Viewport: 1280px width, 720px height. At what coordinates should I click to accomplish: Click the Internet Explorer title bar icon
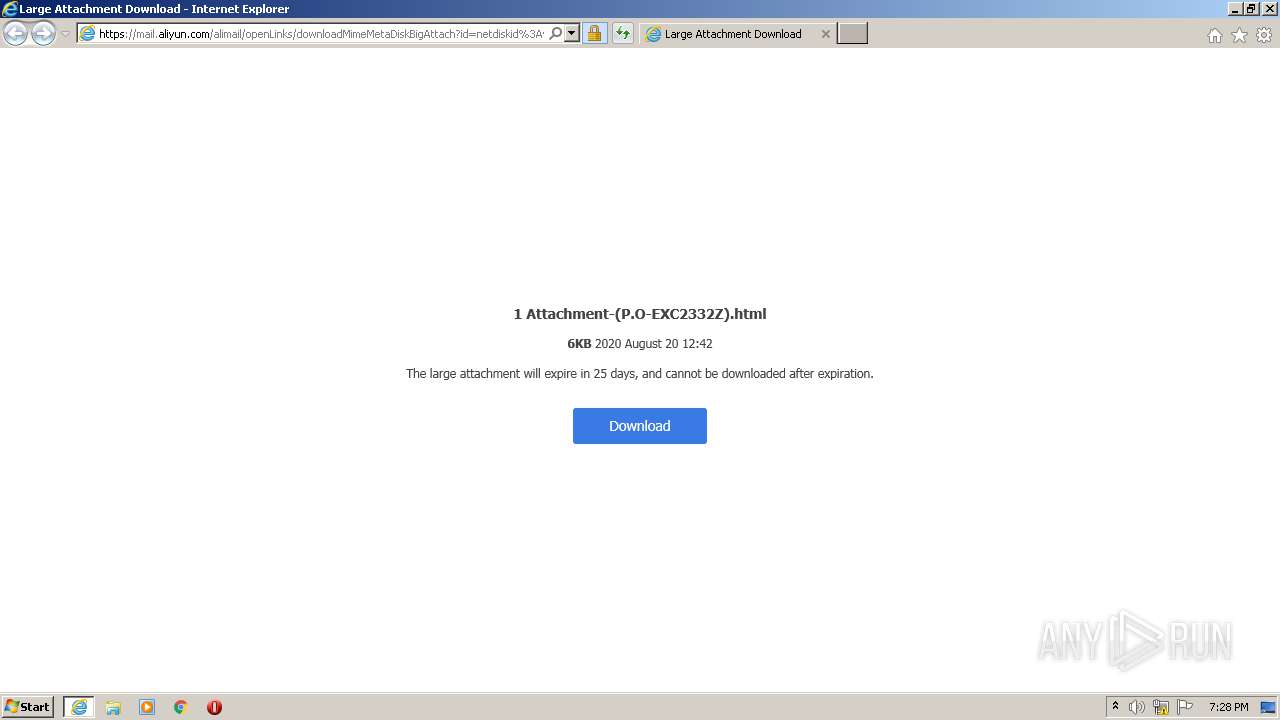point(9,9)
